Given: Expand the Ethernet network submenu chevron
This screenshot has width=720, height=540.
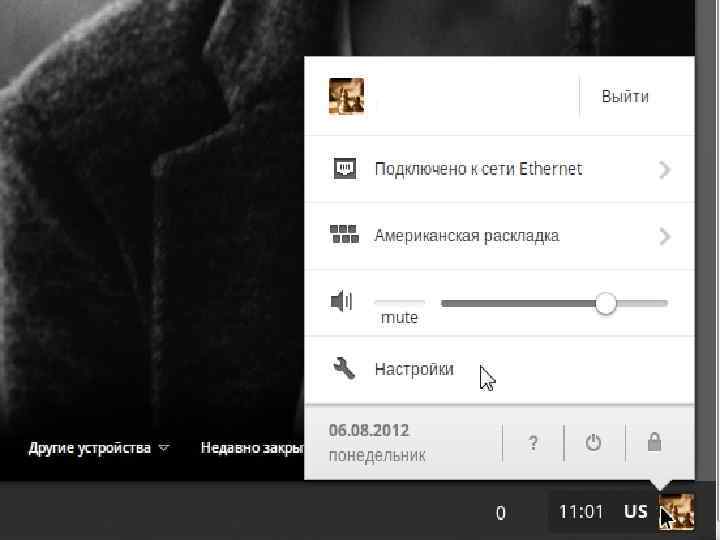Looking at the screenshot, I should 664,170.
